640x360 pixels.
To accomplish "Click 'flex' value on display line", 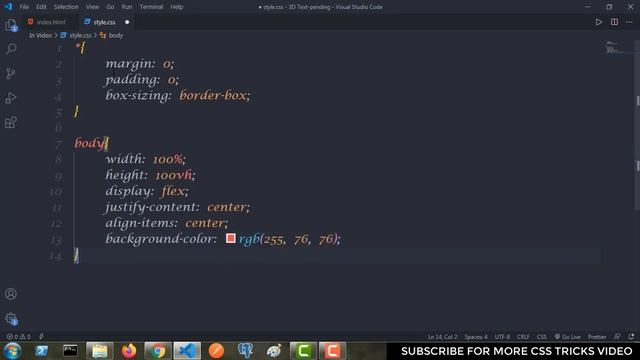I will click(173, 191).
